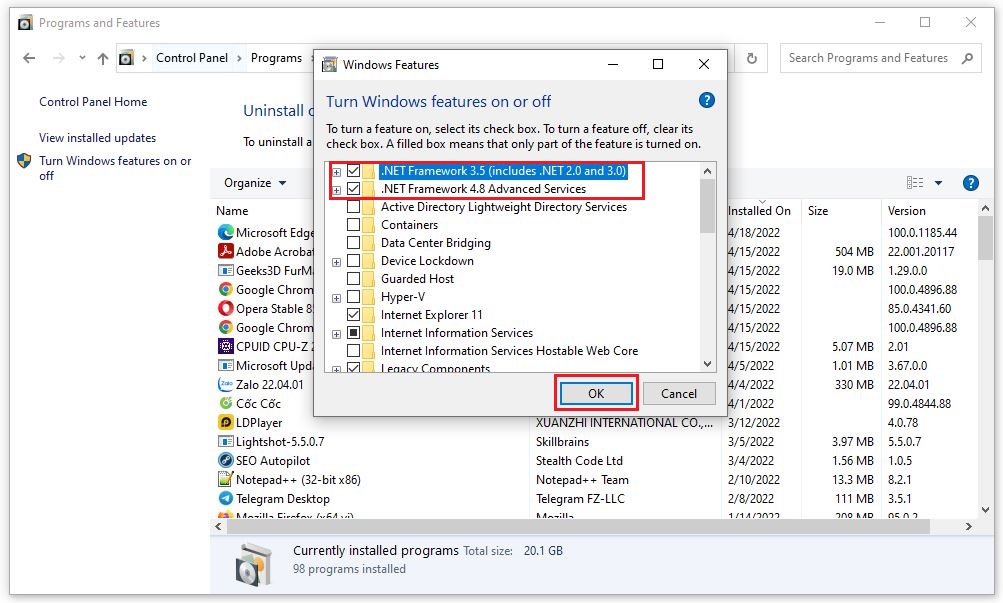Click the Notepad++ program icon
The image size is (1003, 603).
click(223, 479)
